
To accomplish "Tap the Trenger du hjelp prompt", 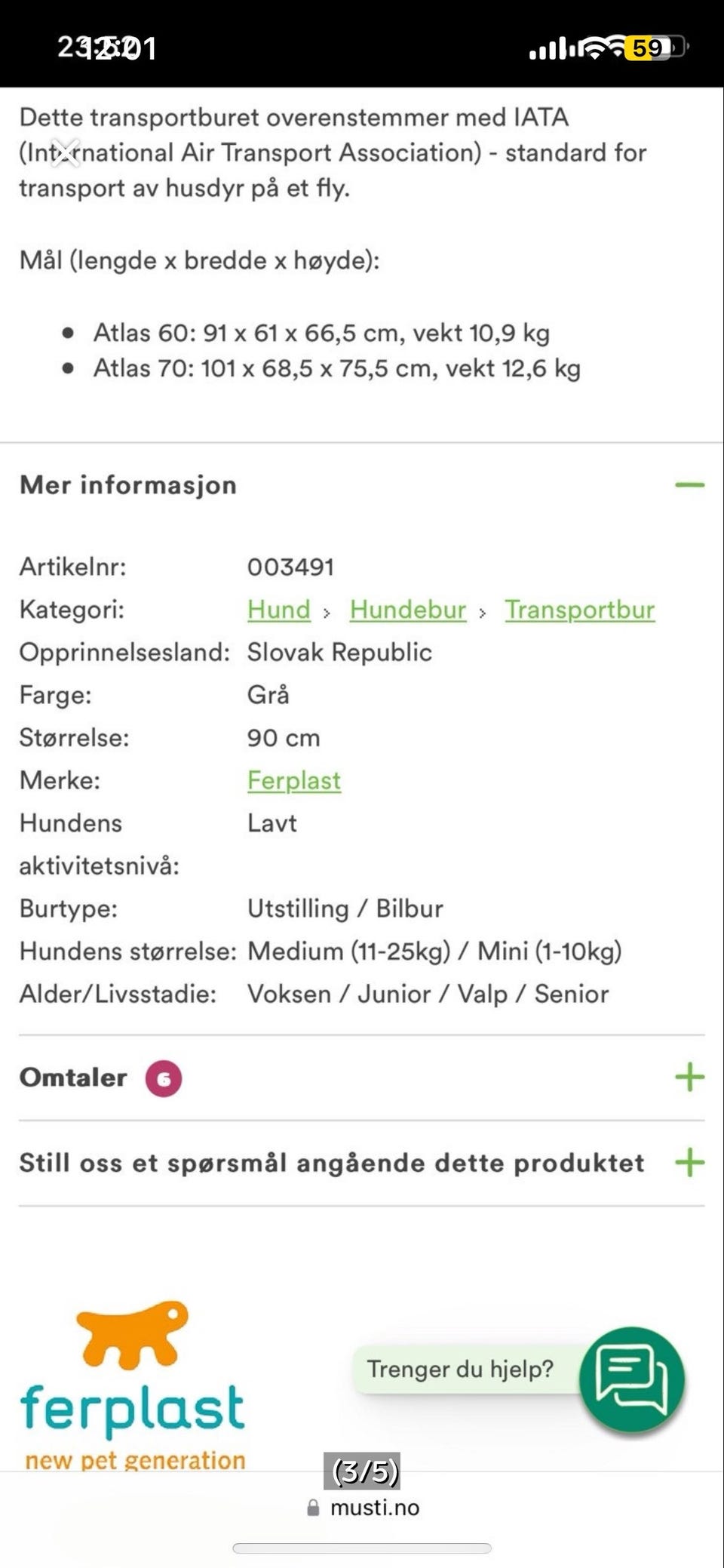I will tap(460, 1369).
